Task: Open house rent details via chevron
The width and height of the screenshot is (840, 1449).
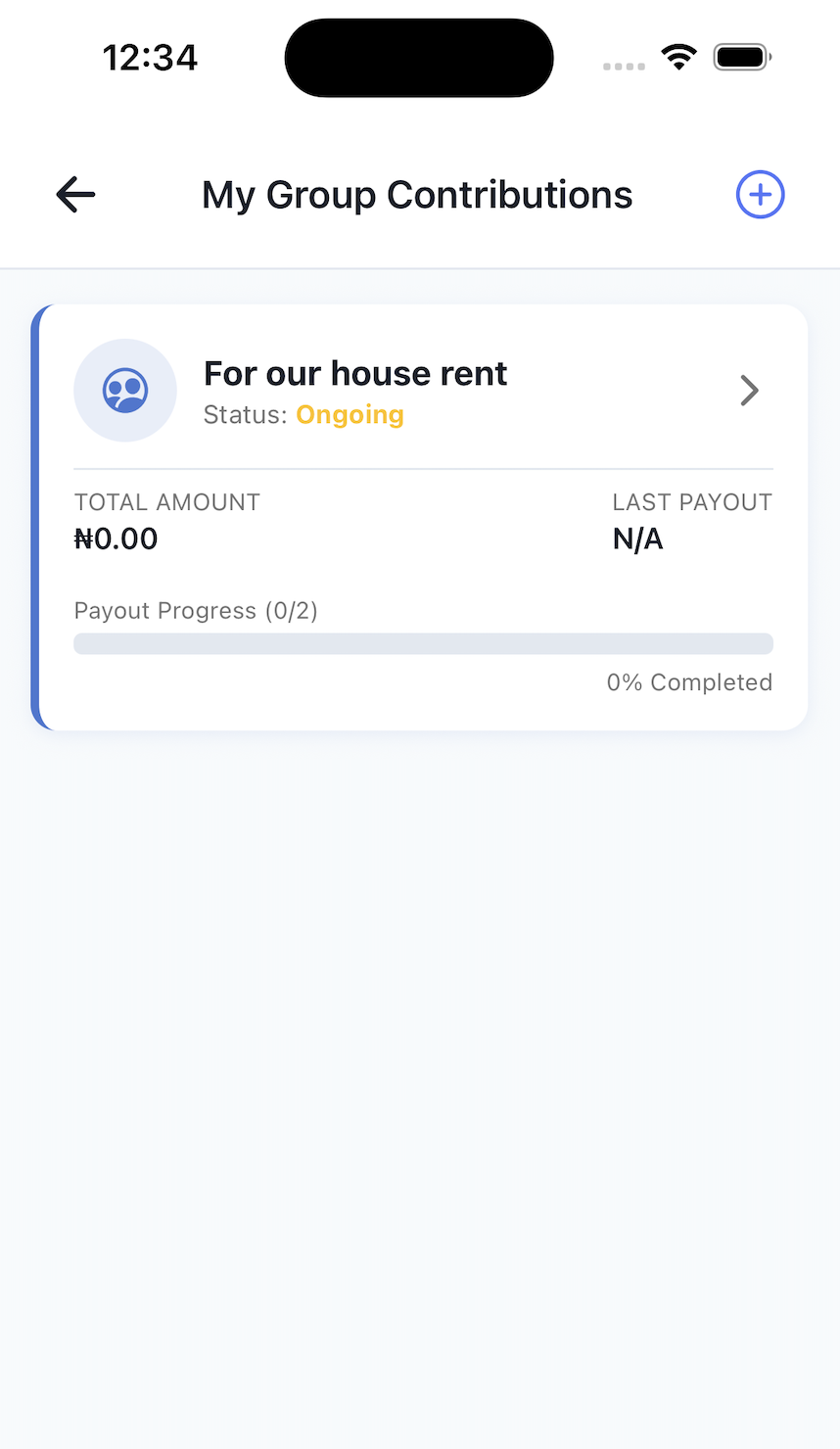Action: click(749, 391)
